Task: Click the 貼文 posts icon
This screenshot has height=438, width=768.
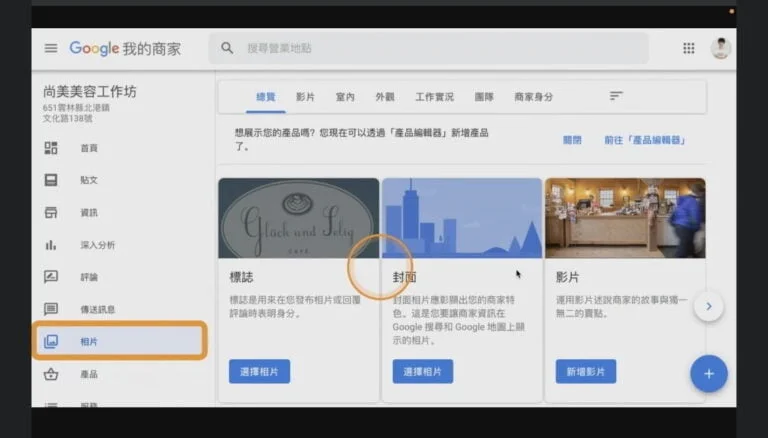Action: point(51,180)
